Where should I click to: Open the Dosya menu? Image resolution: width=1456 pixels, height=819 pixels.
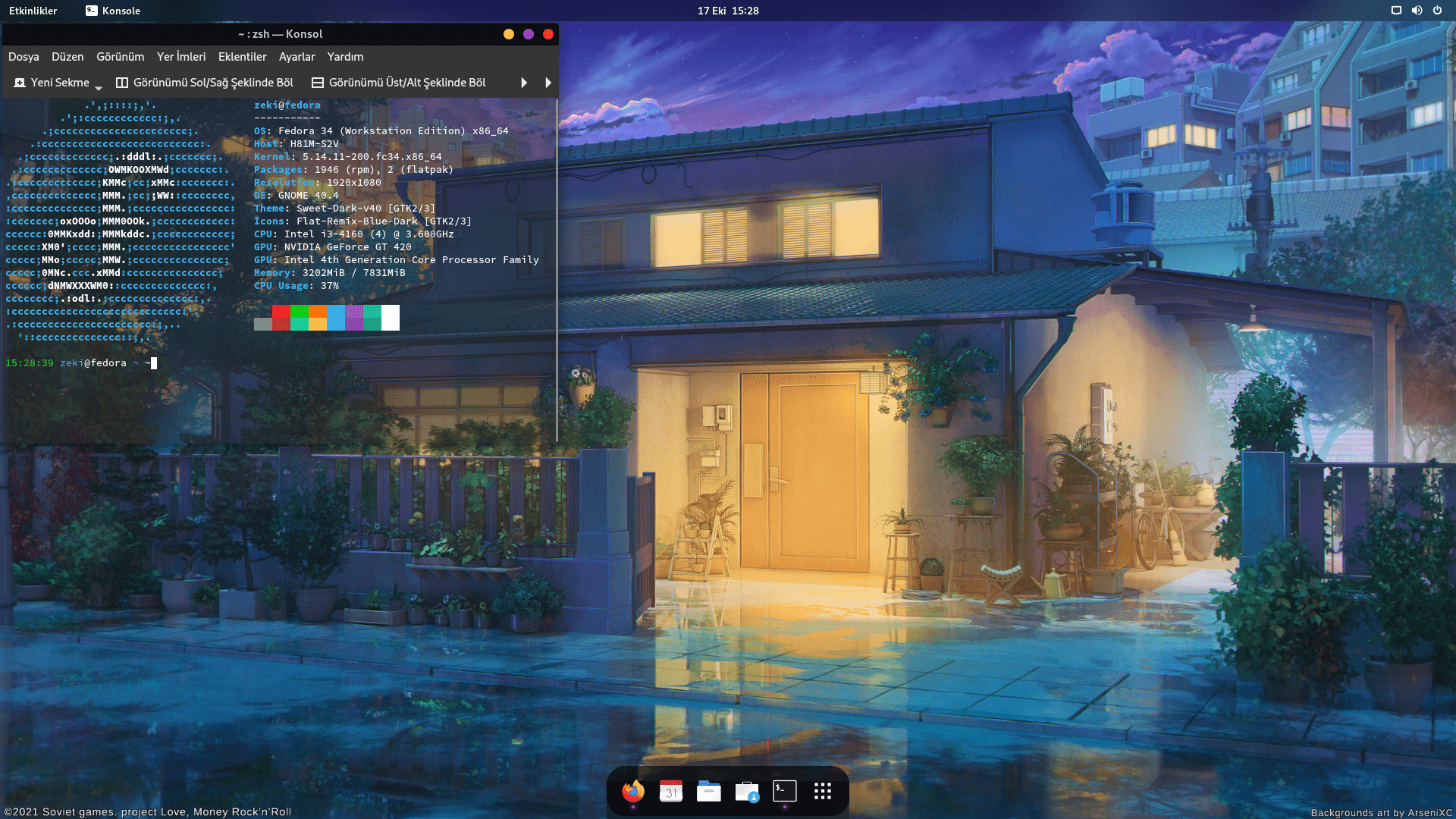(24, 57)
